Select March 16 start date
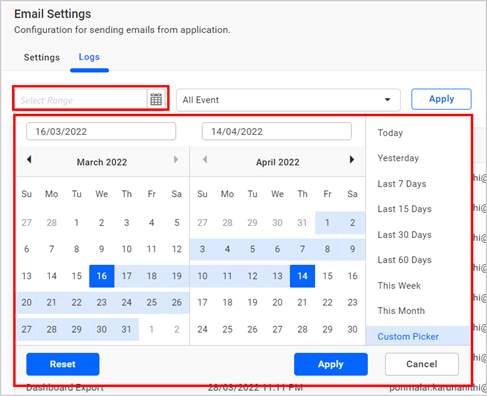487x396 pixels. point(102,276)
